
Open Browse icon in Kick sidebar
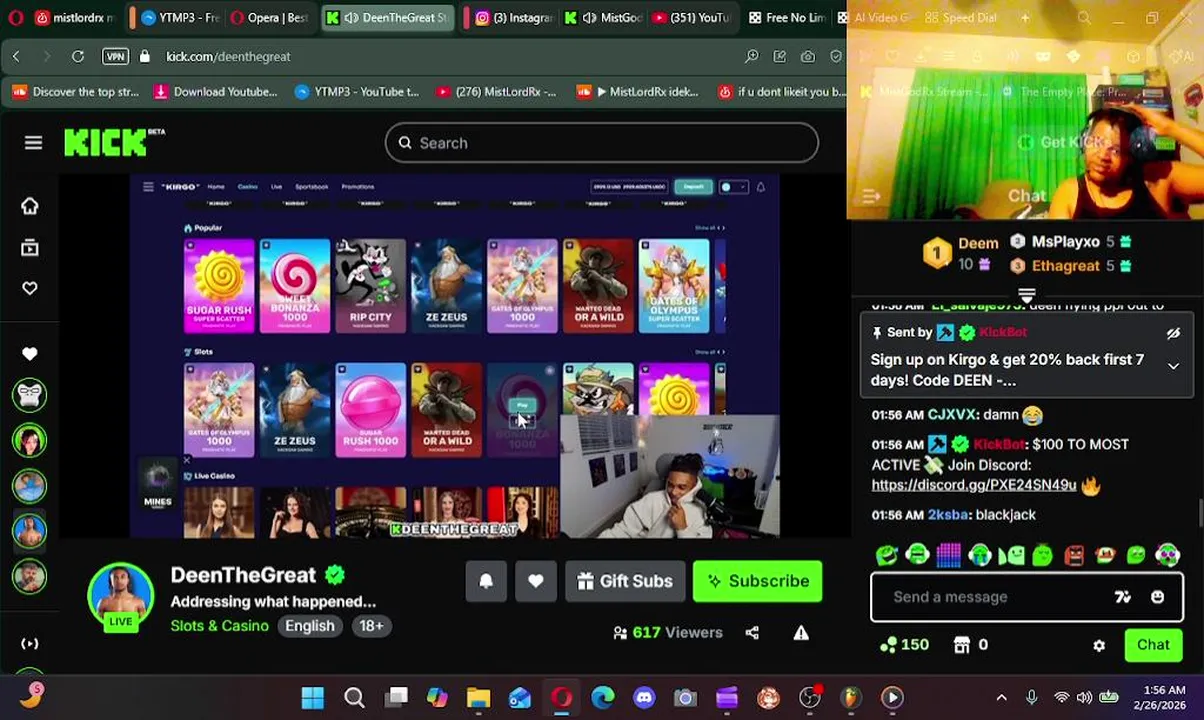(30, 248)
